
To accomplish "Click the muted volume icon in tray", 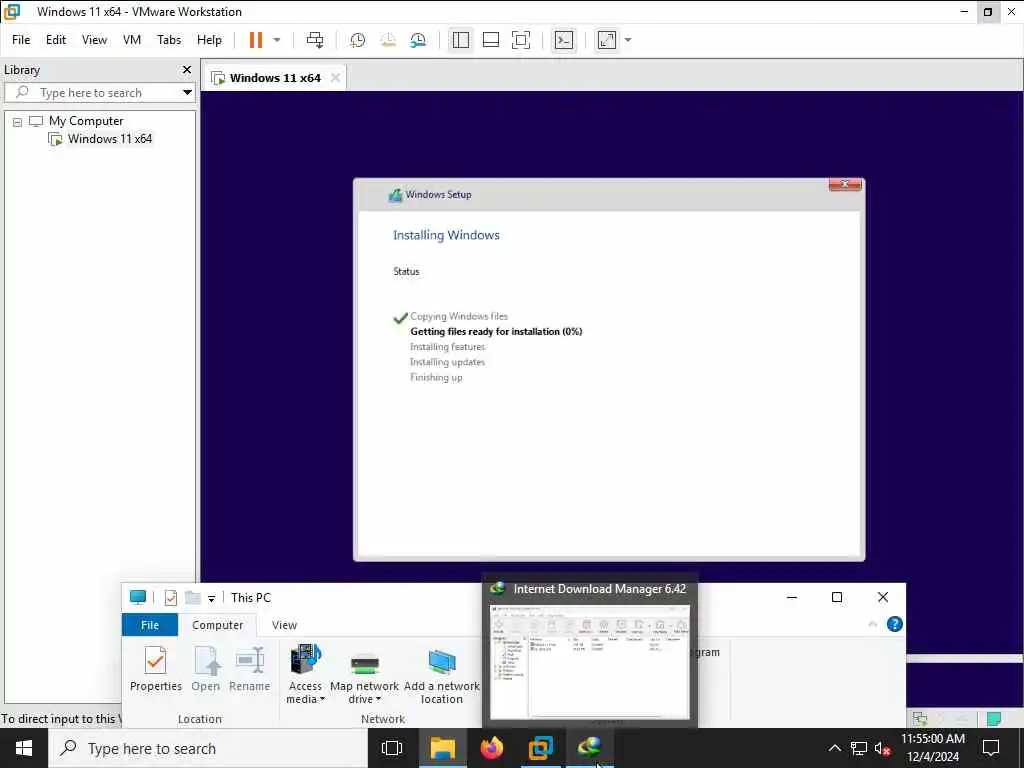I will pos(882,748).
